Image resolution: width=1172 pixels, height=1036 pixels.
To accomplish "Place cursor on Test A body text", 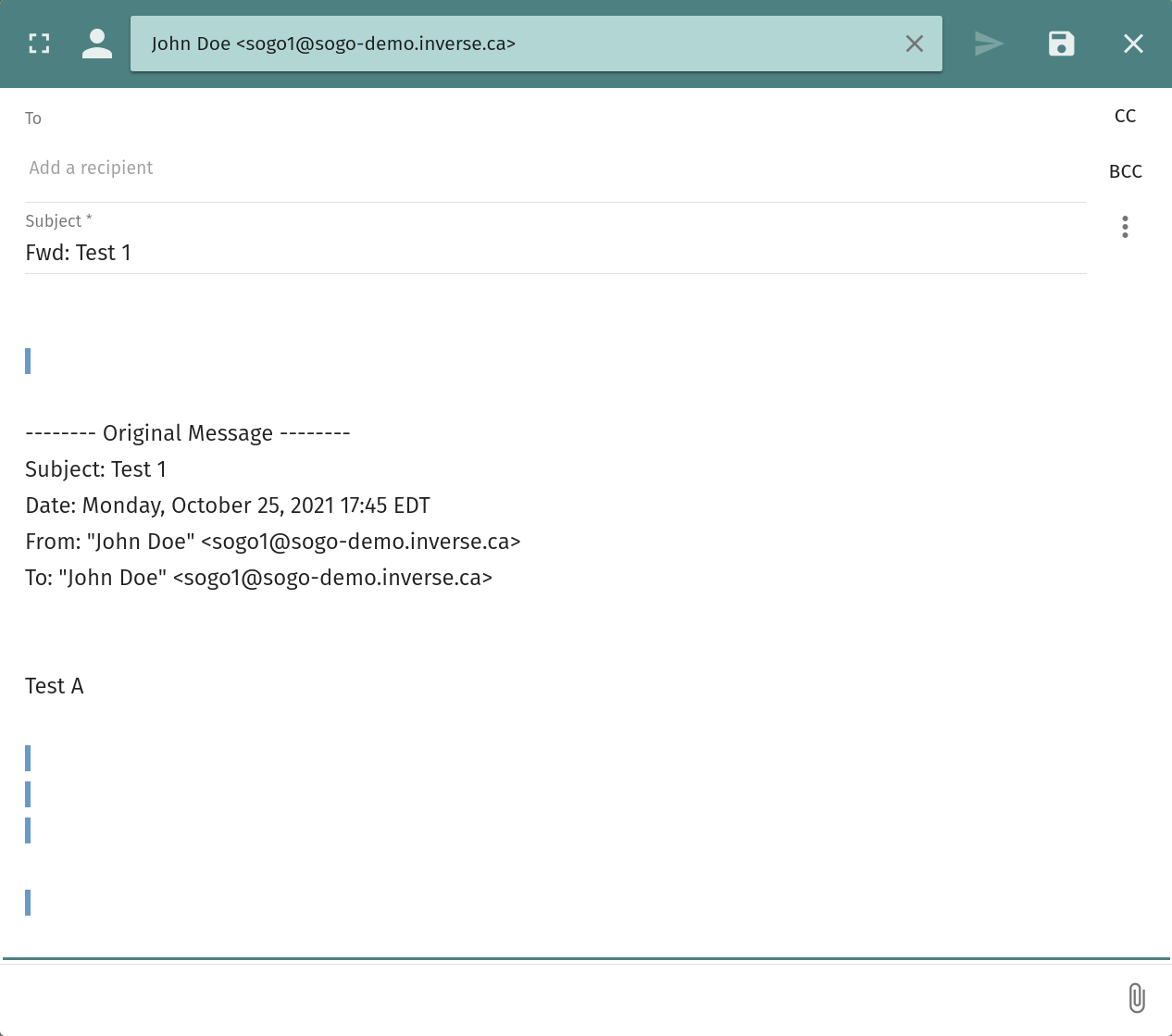I will [x=55, y=686].
